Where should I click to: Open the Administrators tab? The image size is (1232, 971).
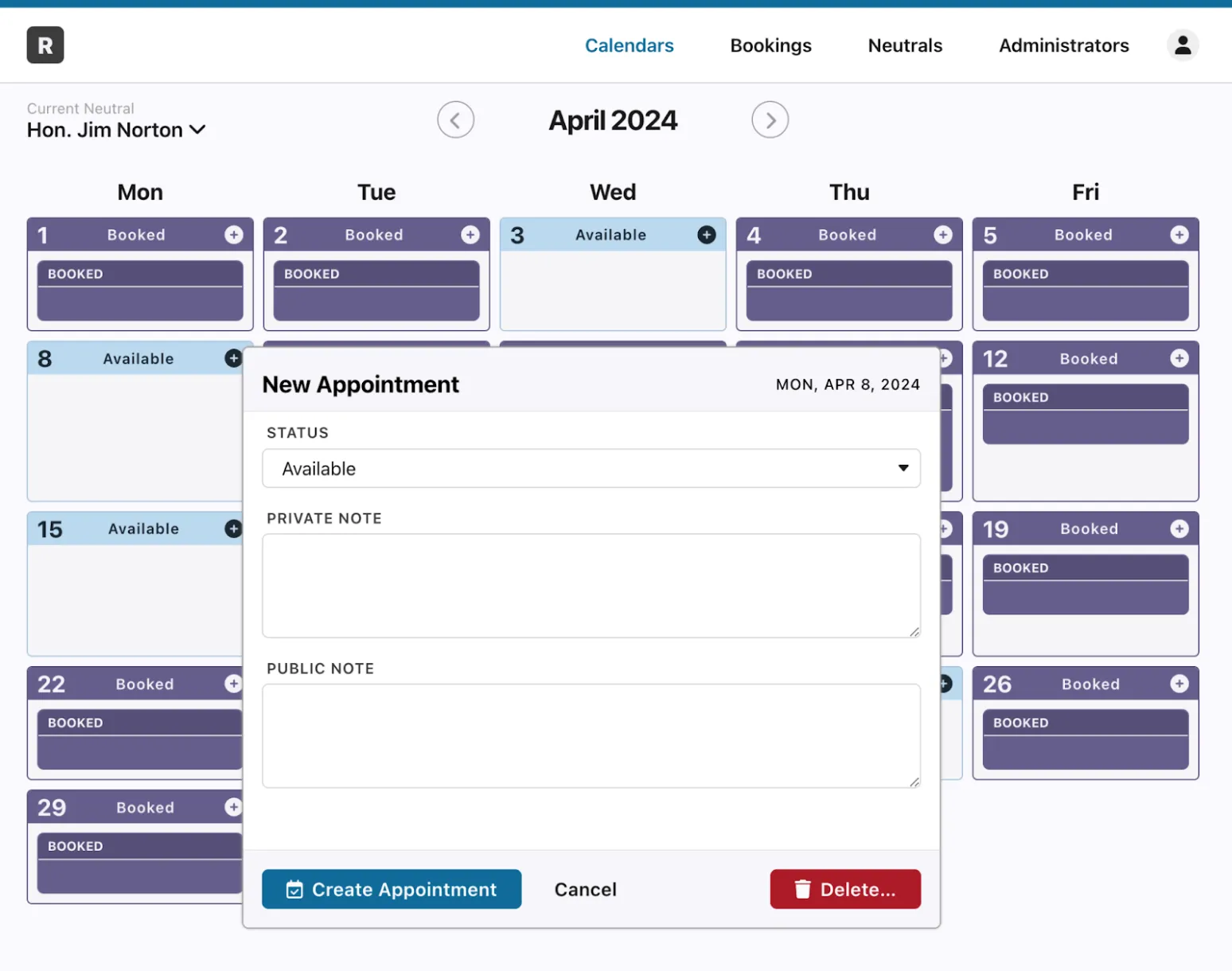(x=1063, y=45)
